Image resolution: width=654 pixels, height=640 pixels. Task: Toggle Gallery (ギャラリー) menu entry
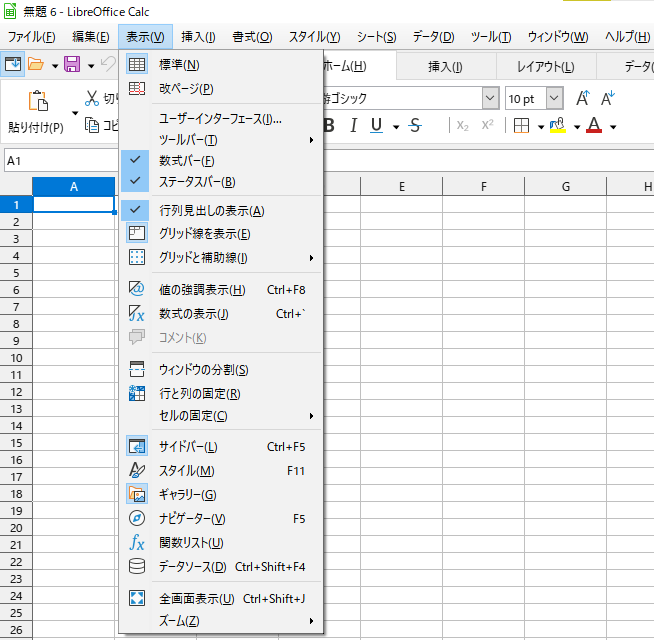point(221,494)
